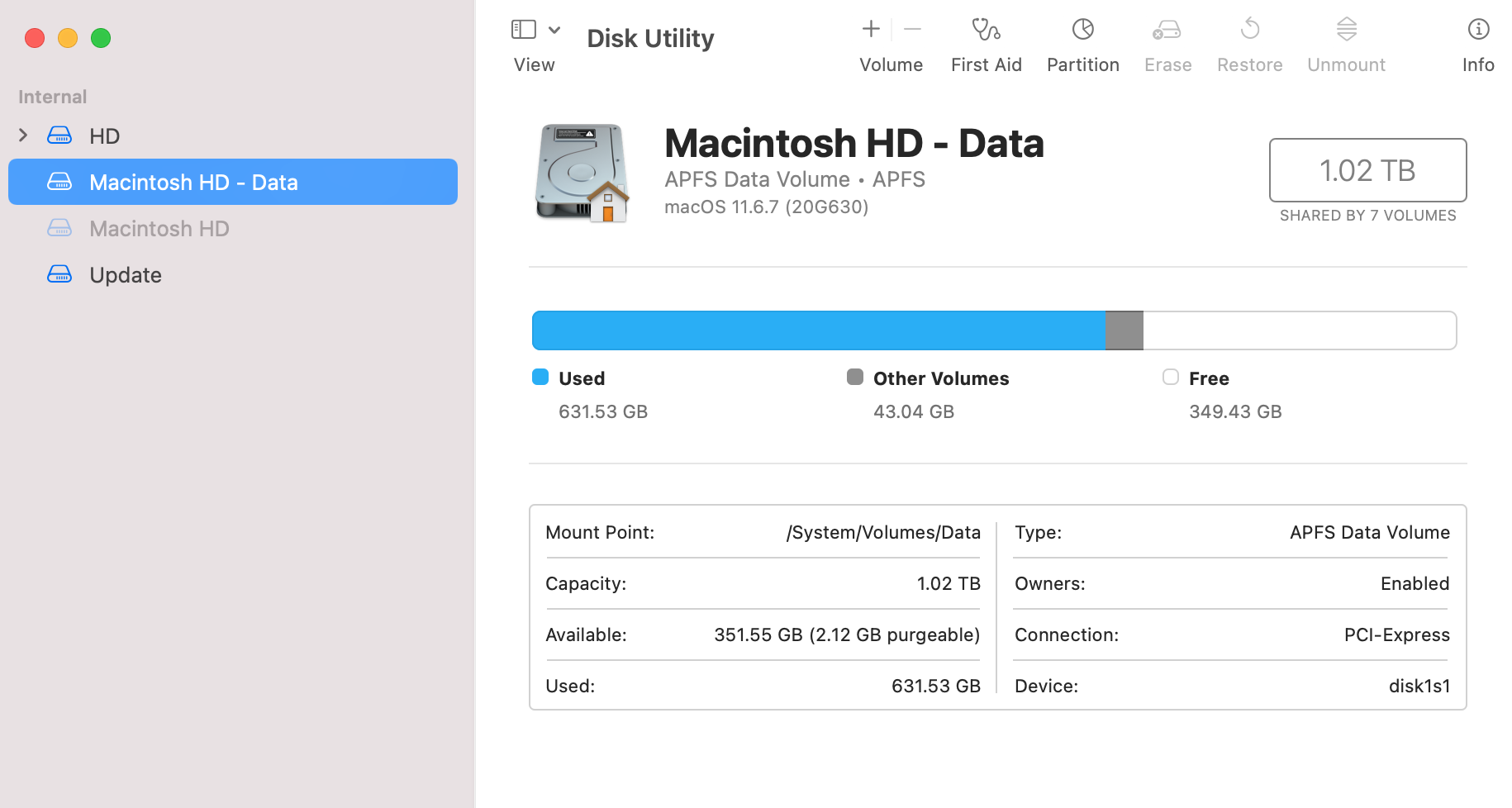The image size is (1512, 808).
Task: Select Update volume icon in sidebar
Action: point(59,273)
